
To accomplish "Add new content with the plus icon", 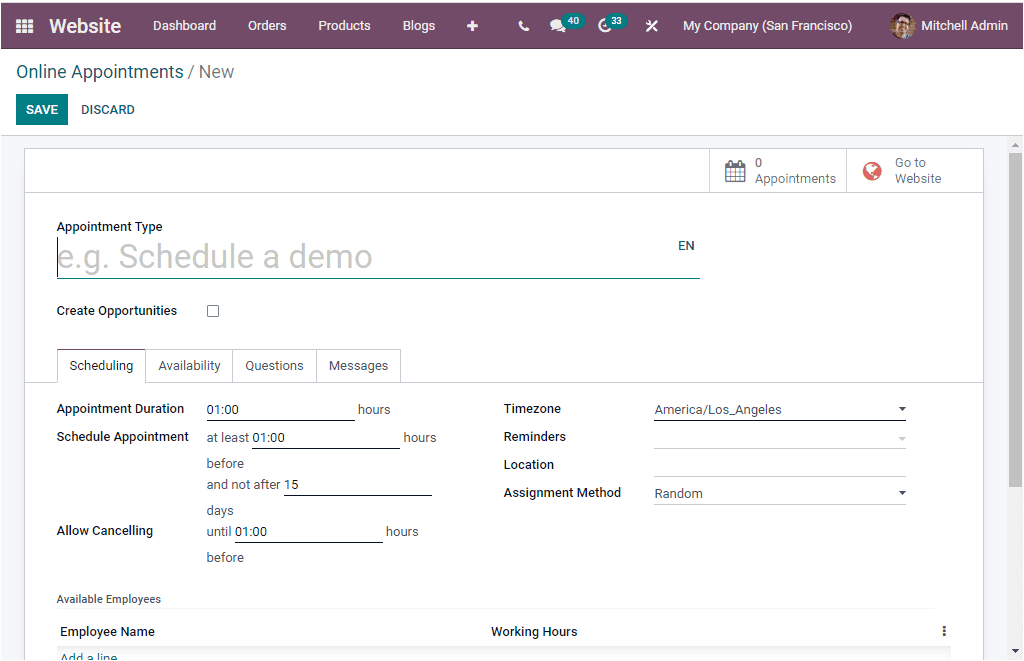I will click(x=472, y=25).
